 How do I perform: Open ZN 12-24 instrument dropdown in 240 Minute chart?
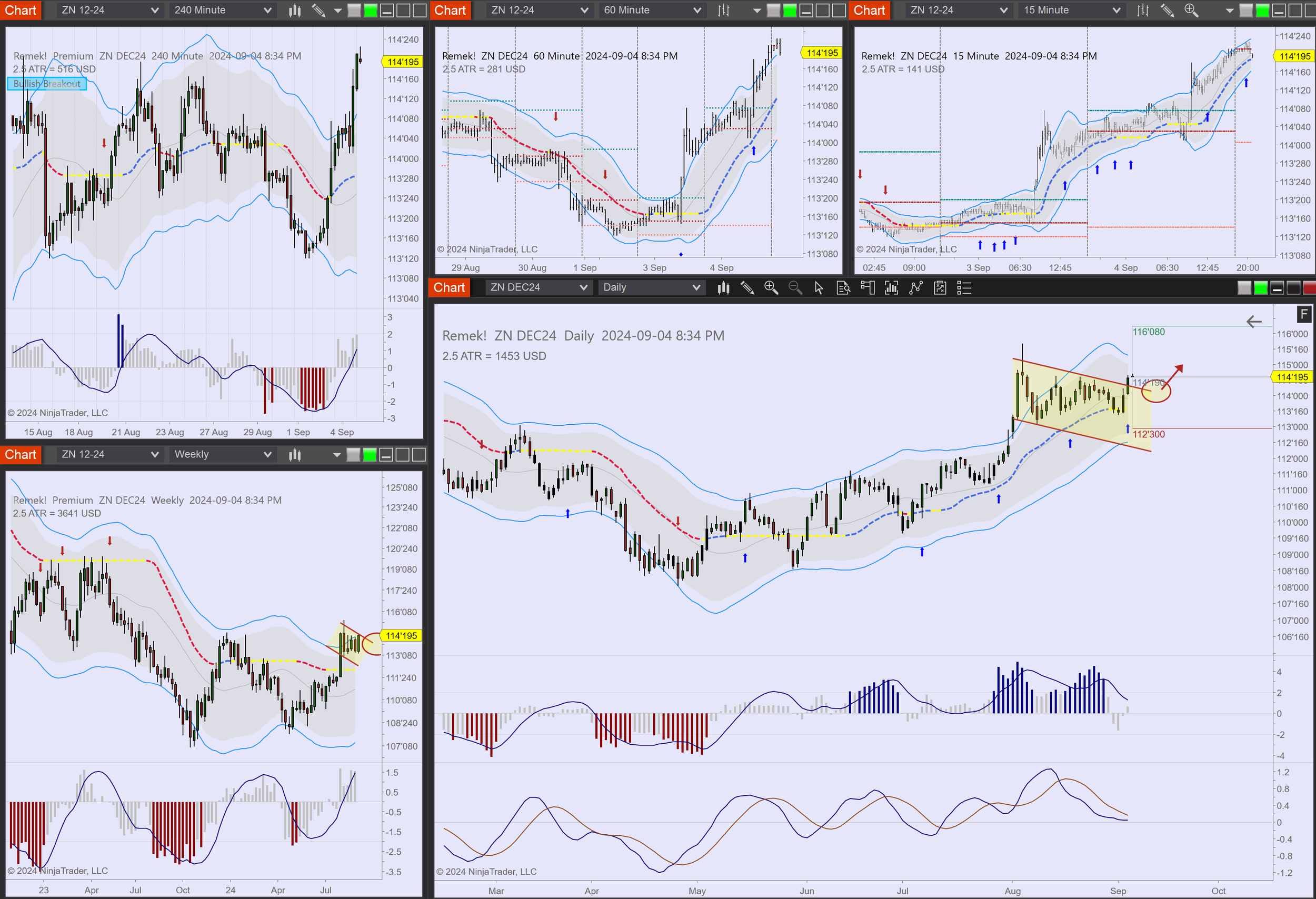[x=110, y=10]
